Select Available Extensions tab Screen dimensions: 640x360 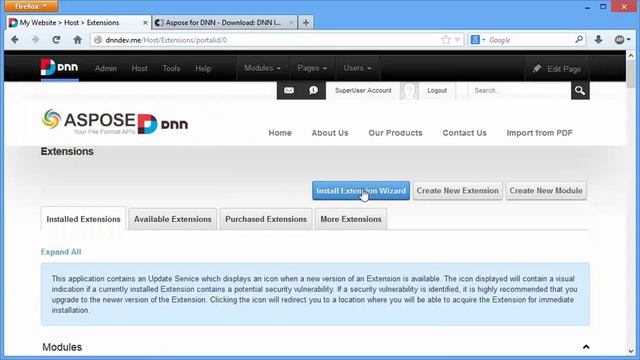[173, 219]
